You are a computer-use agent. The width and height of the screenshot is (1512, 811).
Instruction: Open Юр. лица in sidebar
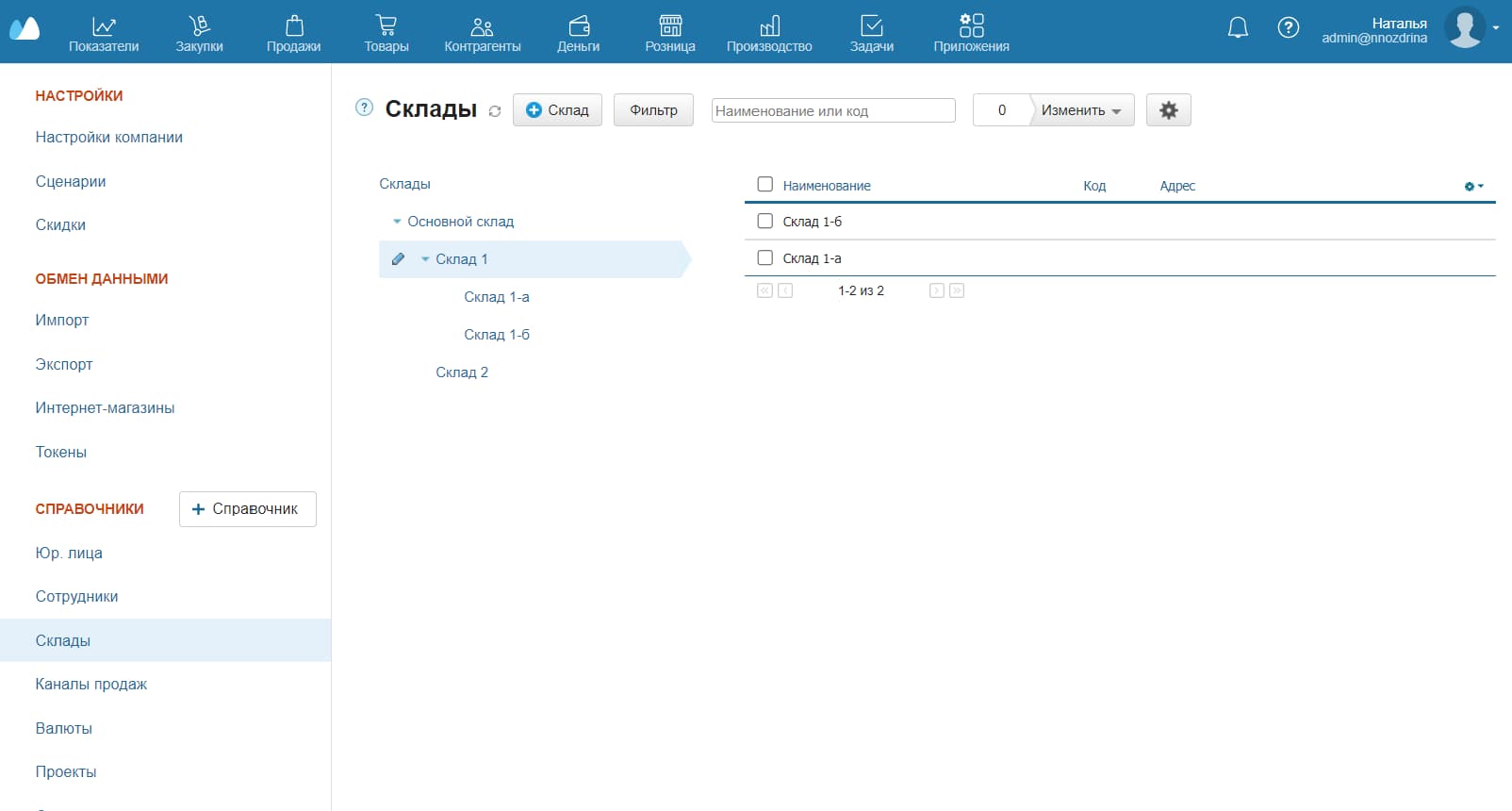click(x=69, y=553)
